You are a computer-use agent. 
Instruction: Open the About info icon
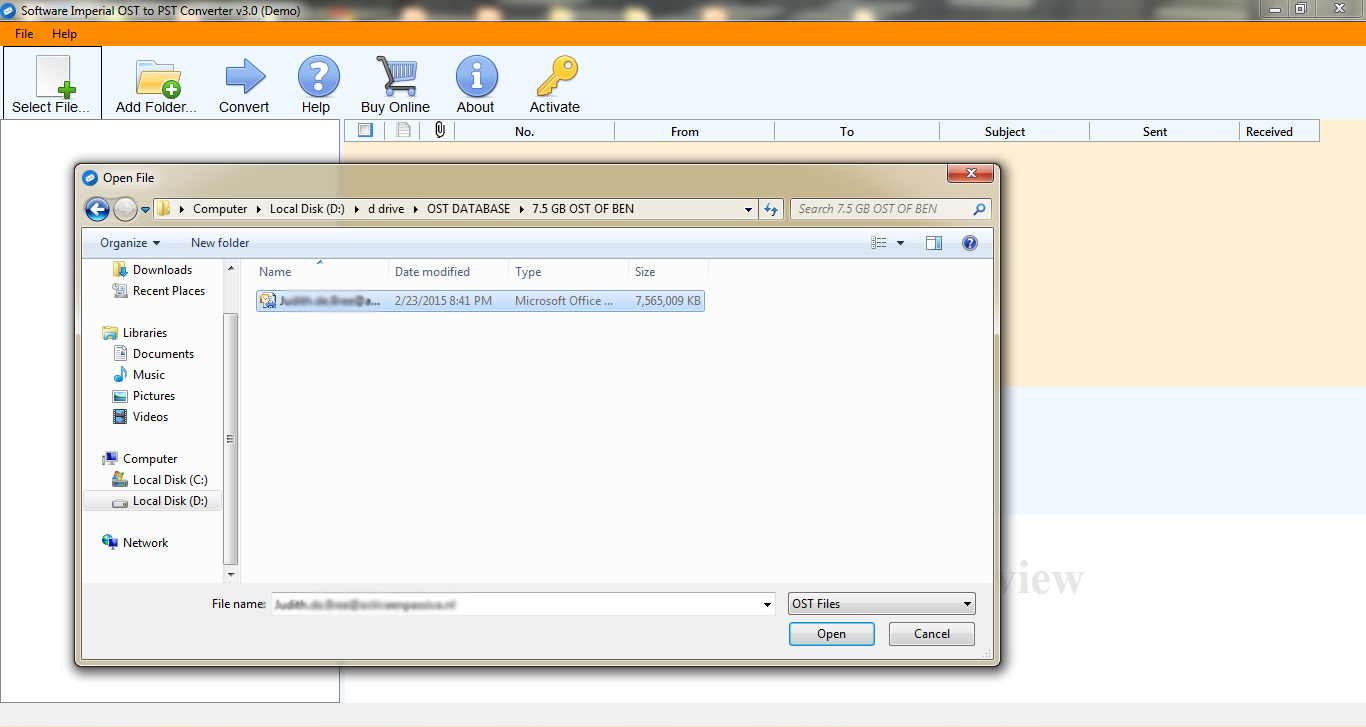[x=476, y=76]
